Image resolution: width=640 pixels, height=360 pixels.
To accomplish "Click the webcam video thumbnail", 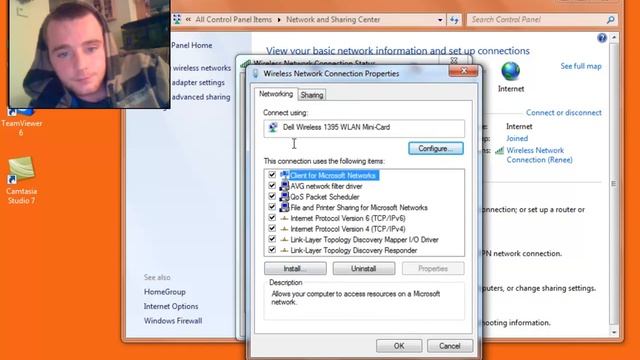I will pyautogui.click(x=89, y=54).
